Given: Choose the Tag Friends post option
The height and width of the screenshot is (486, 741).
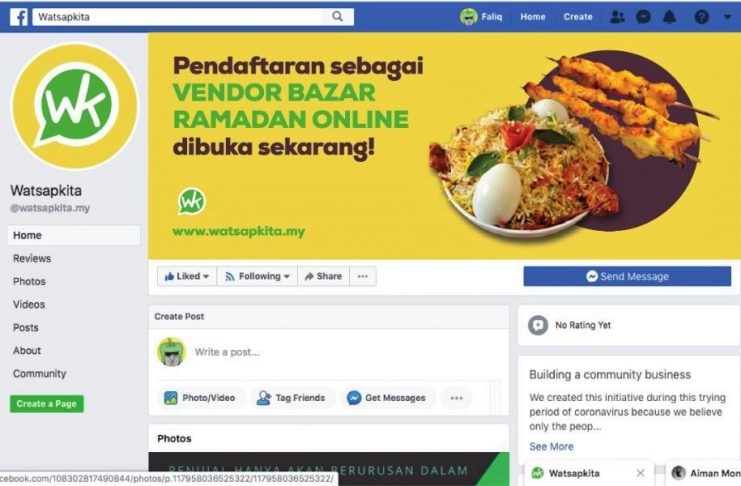Looking at the screenshot, I should coord(291,398).
